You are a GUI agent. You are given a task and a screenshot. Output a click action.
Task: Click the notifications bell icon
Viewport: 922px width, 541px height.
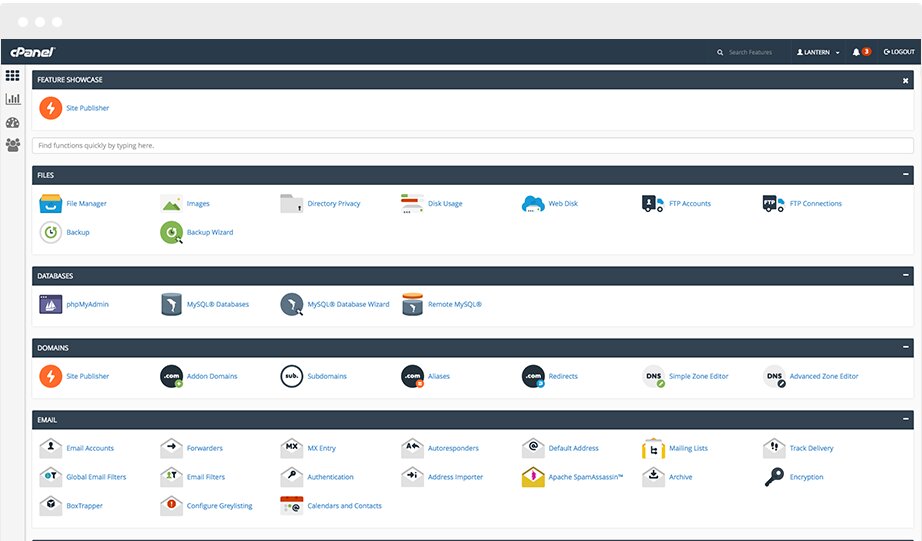pos(857,52)
